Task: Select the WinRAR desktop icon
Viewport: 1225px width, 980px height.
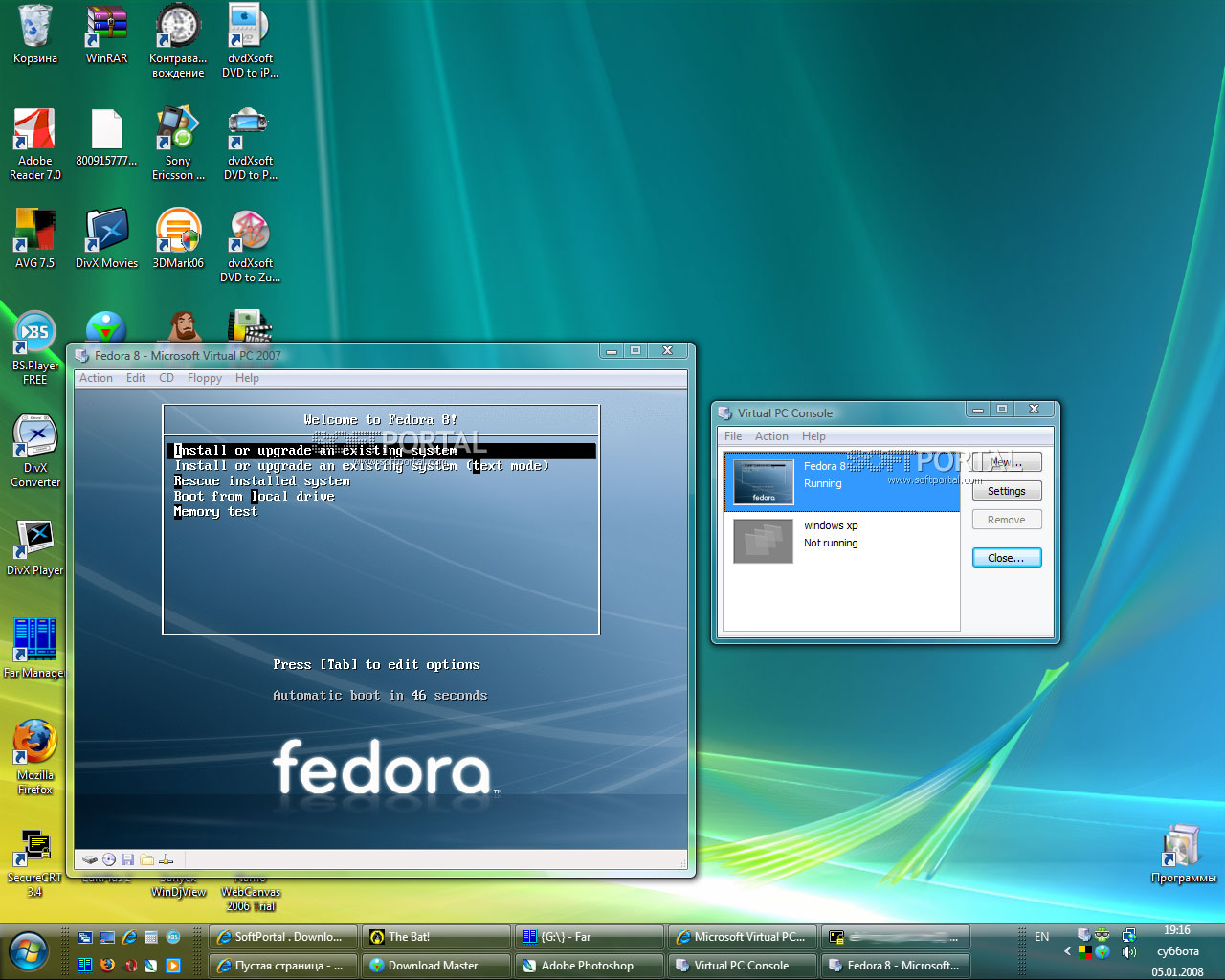Action: pyautogui.click(x=106, y=34)
